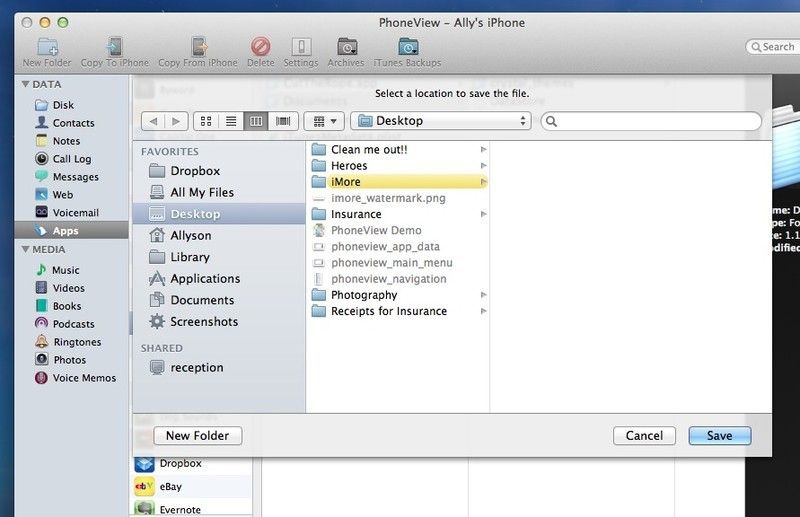The height and width of the screenshot is (517, 800).
Task: Switch to icon view in the save dialog
Action: point(206,121)
